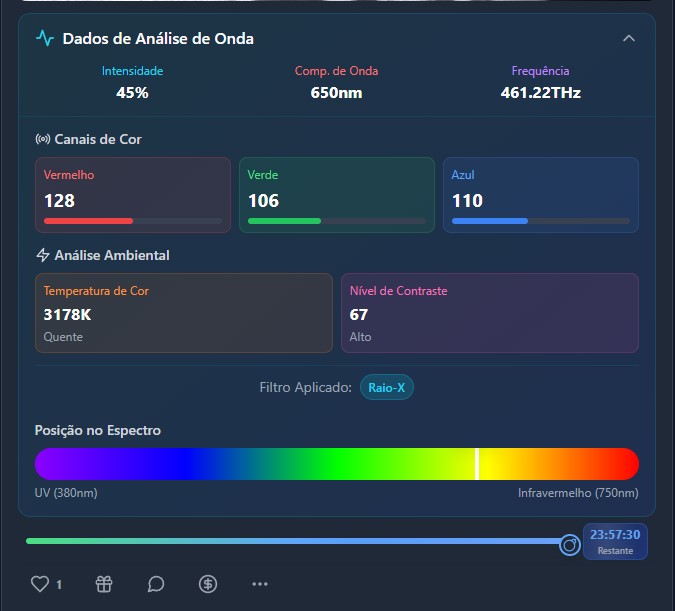Click the circular handle on the progress bar
Screen dimensions: 675x611
pyautogui.click(x=569, y=545)
